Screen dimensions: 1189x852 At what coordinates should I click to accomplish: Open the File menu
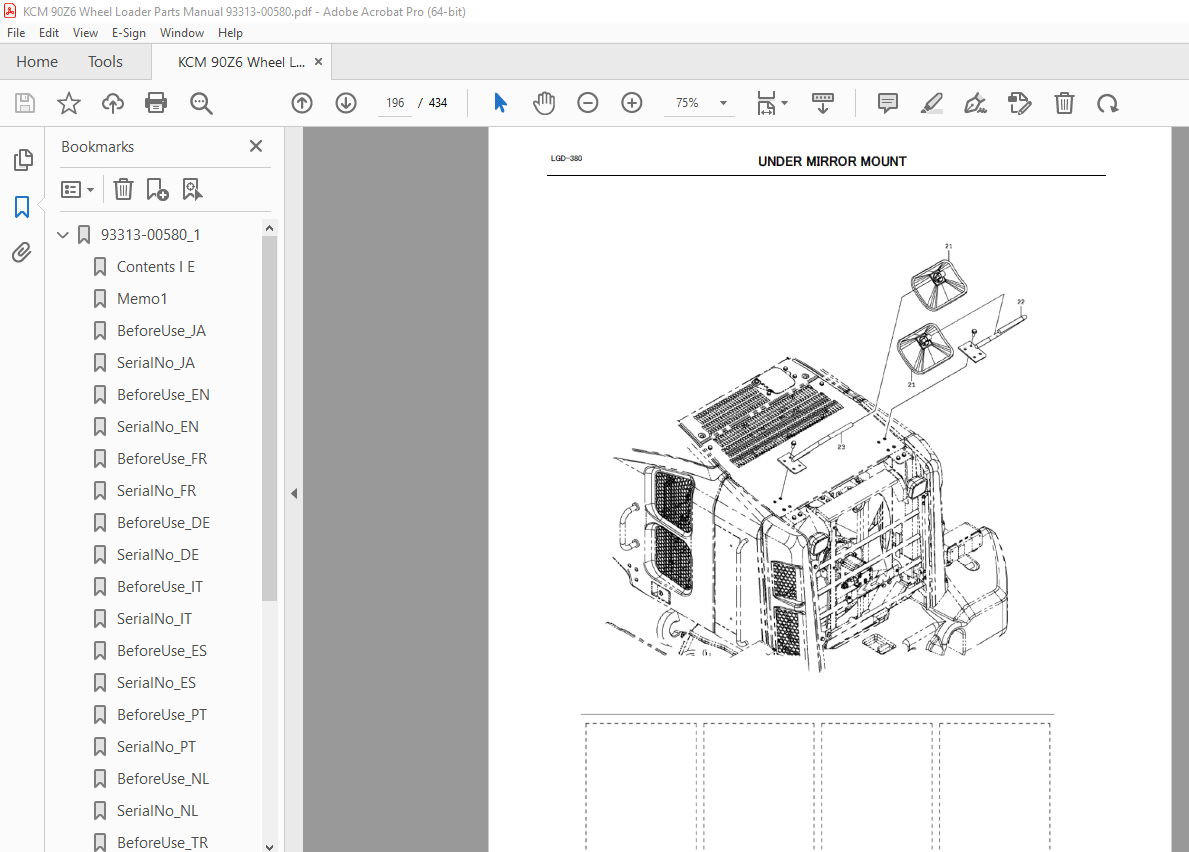(16, 33)
